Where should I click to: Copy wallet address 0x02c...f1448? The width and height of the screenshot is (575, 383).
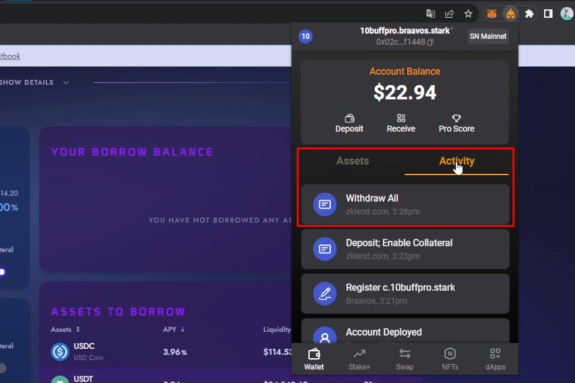(x=430, y=42)
